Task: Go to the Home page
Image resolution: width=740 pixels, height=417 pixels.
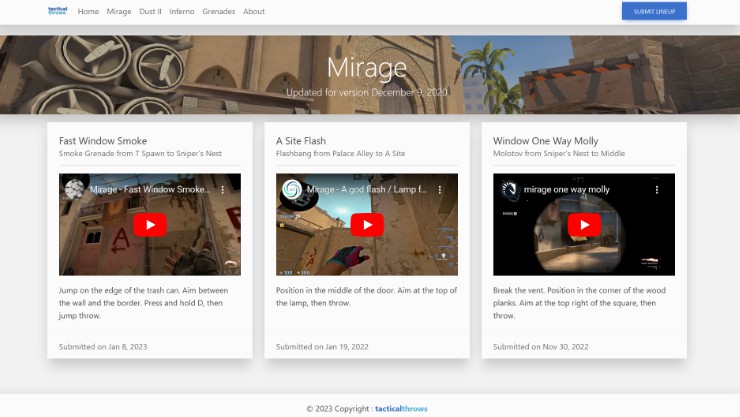Action: [x=88, y=12]
